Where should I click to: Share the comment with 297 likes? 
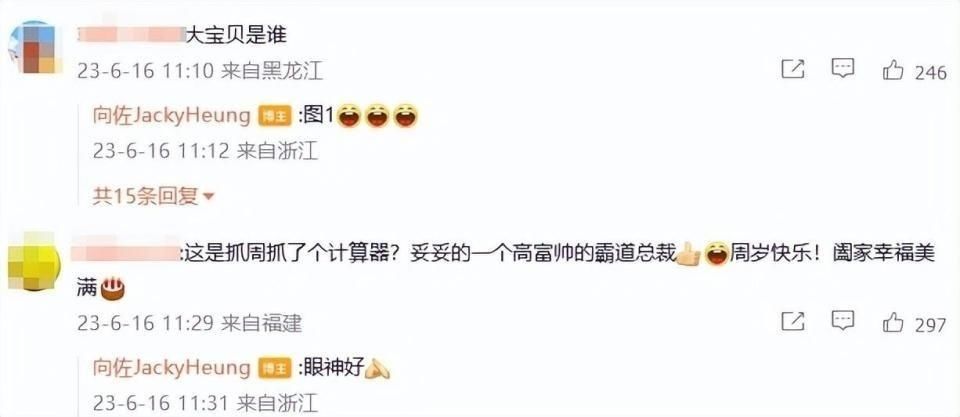pos(793,321)
